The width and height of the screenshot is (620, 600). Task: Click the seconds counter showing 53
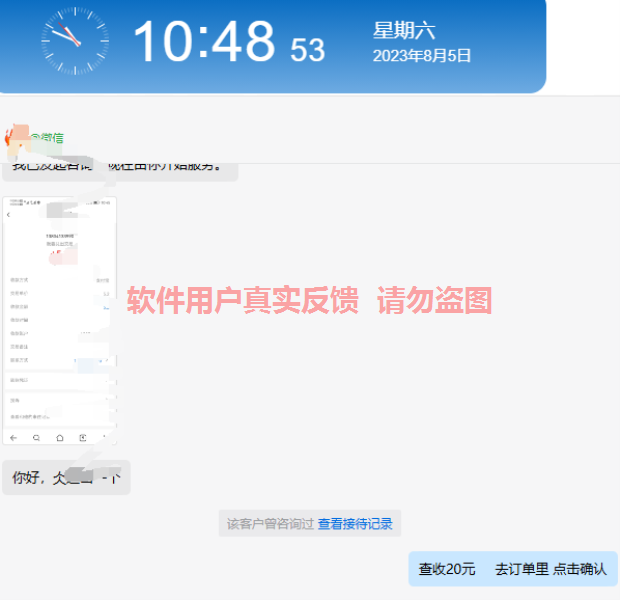pos(307,49)
